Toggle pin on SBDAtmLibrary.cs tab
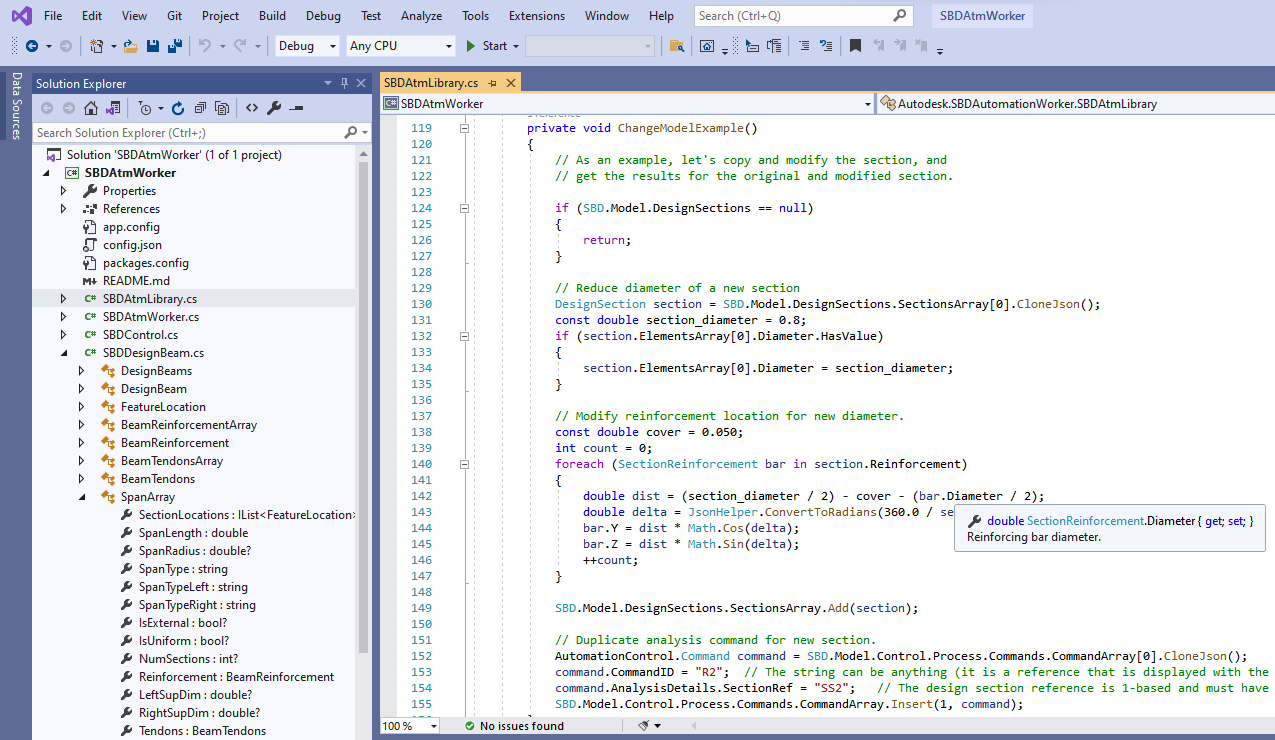The image size is (1275, 740). (494, 83)
